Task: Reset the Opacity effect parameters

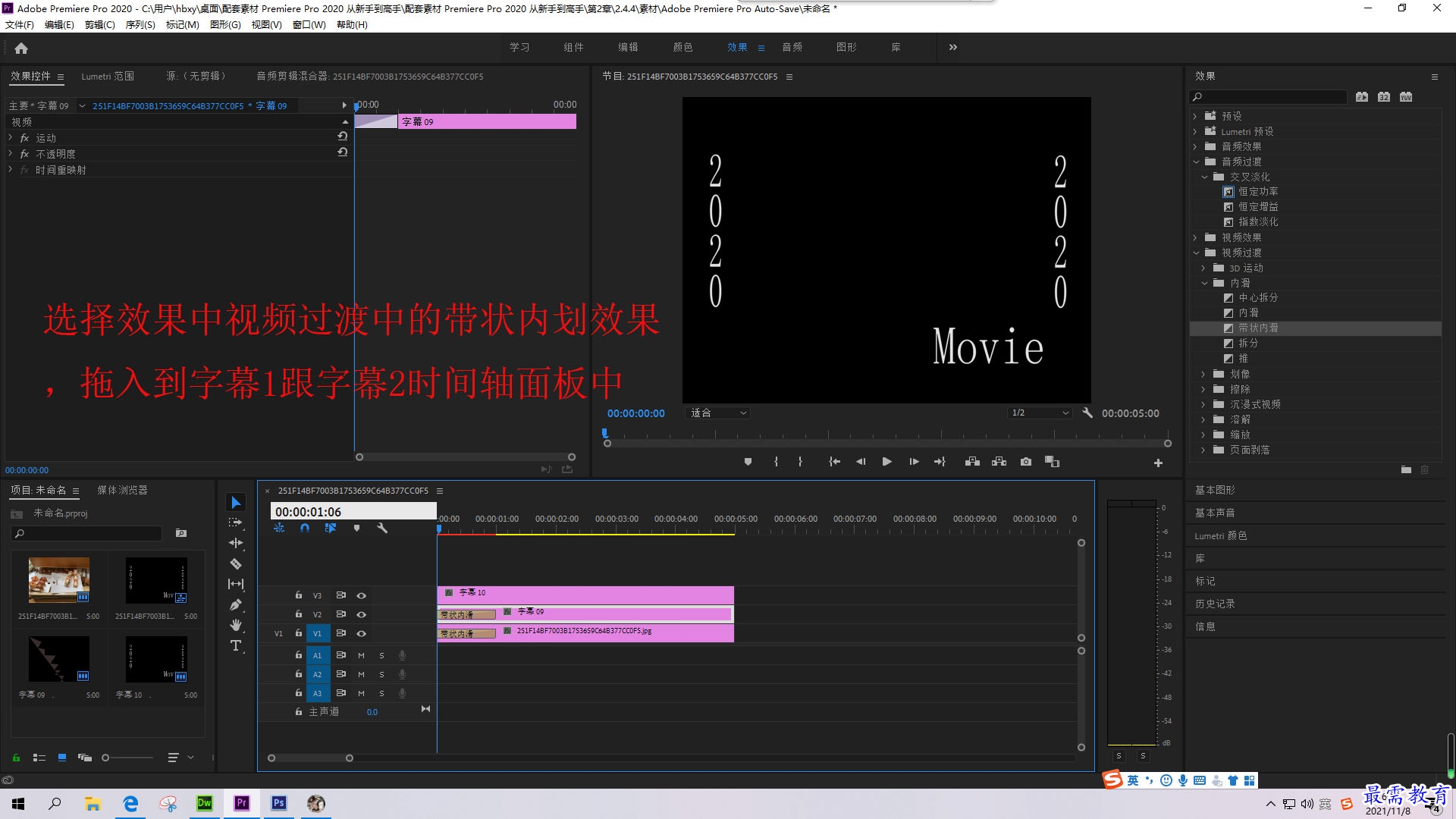Action: pos(343,152)
